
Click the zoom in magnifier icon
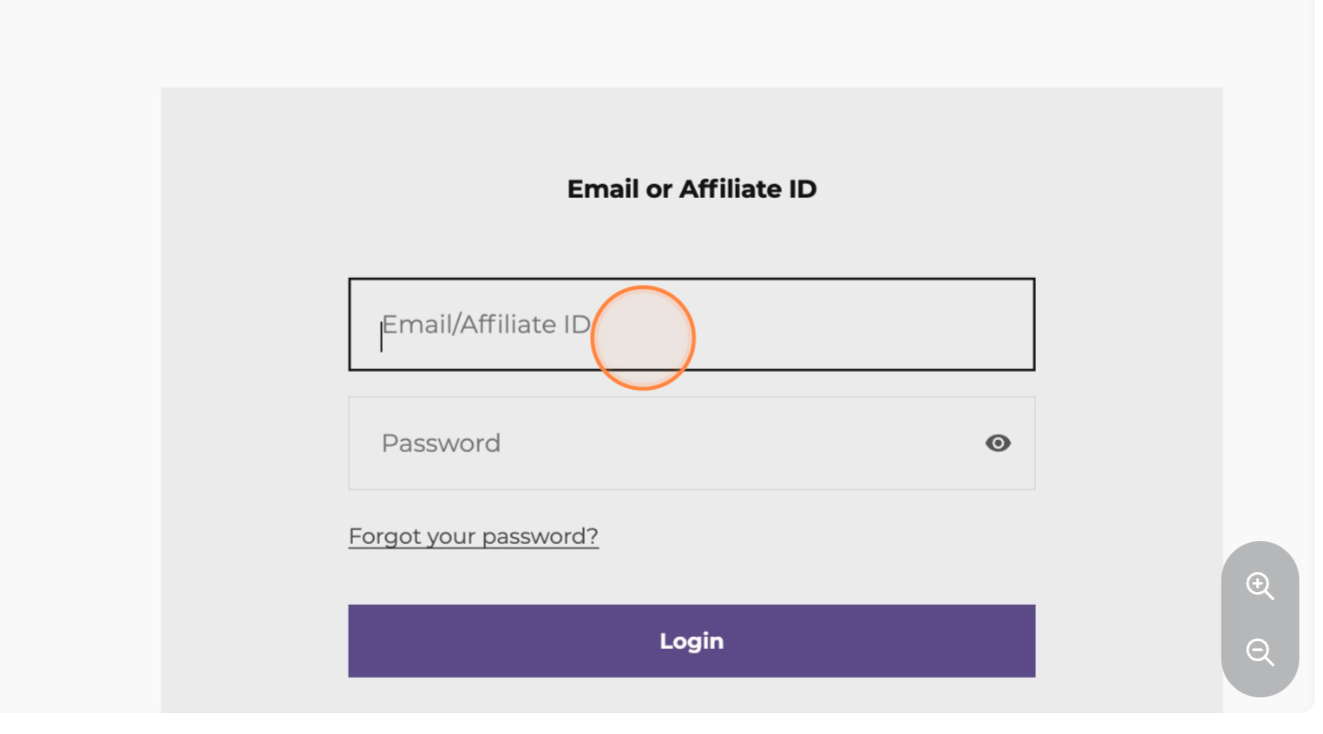pyautogui.click(x=1259, y=586)
